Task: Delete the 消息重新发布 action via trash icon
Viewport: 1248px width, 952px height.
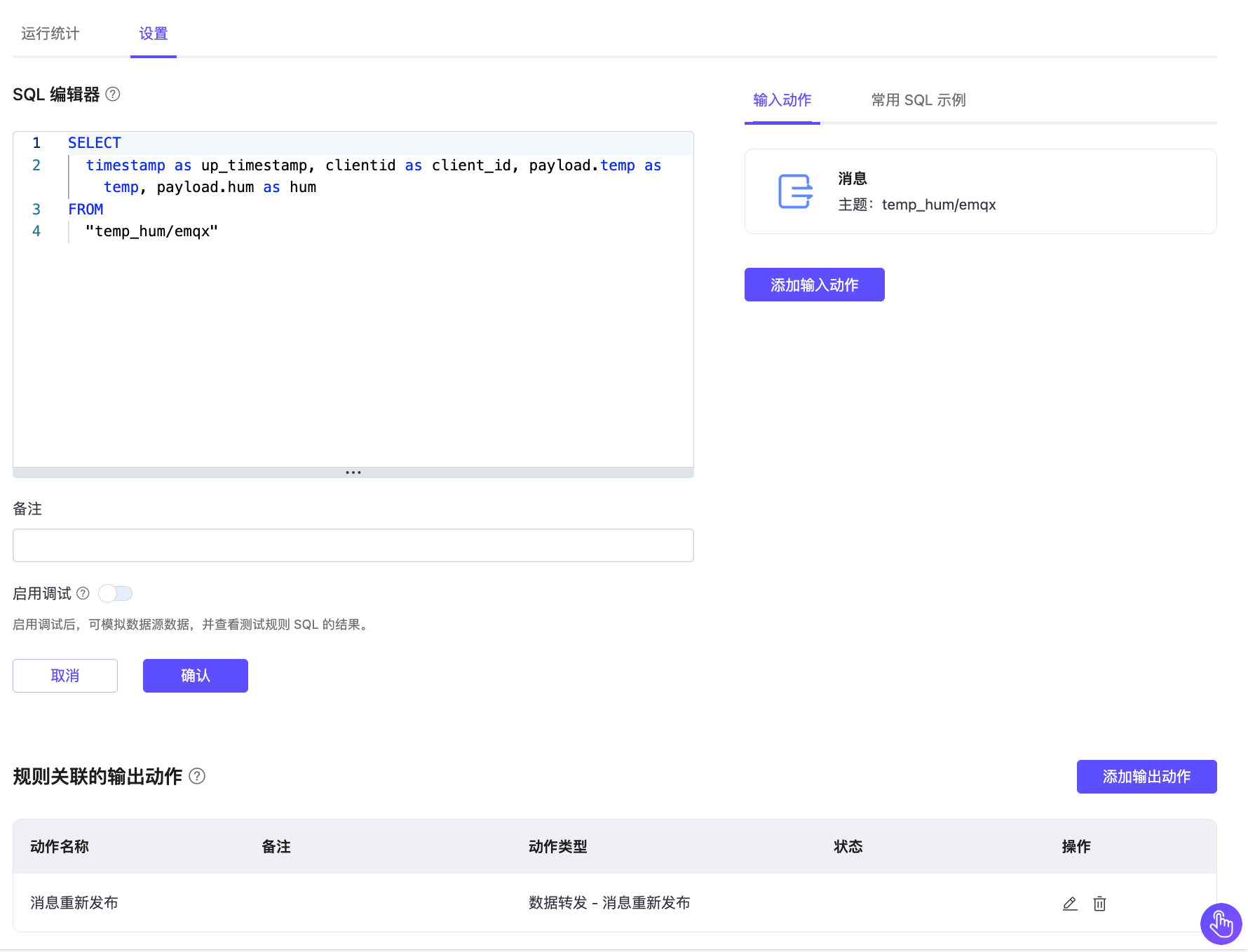Action: point(1099,904)
